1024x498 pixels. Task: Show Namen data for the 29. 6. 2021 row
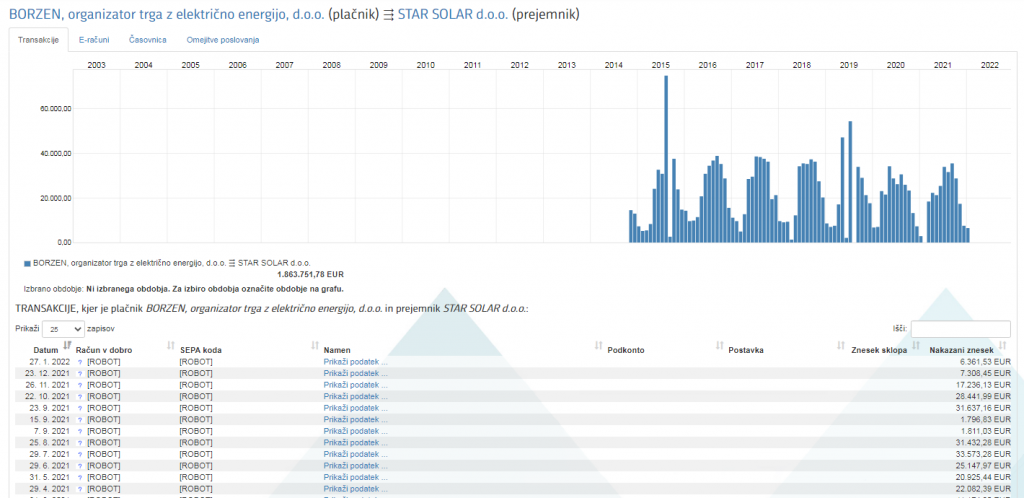pos(355,465)
